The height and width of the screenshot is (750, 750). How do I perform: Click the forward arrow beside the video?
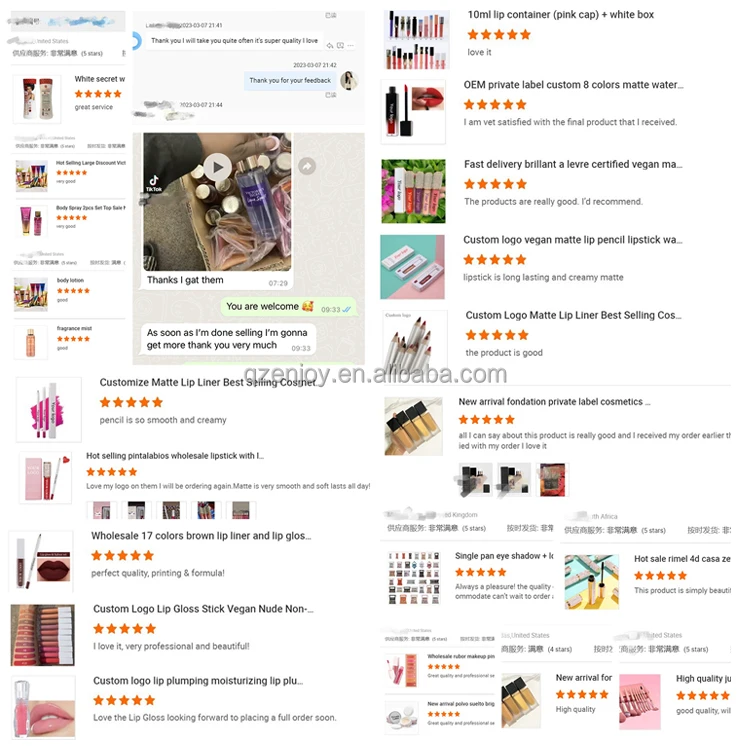pos(307,166)
